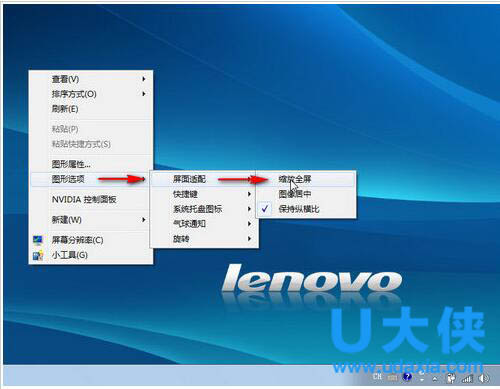Show hidden tray icons arrow

[435, 379]
